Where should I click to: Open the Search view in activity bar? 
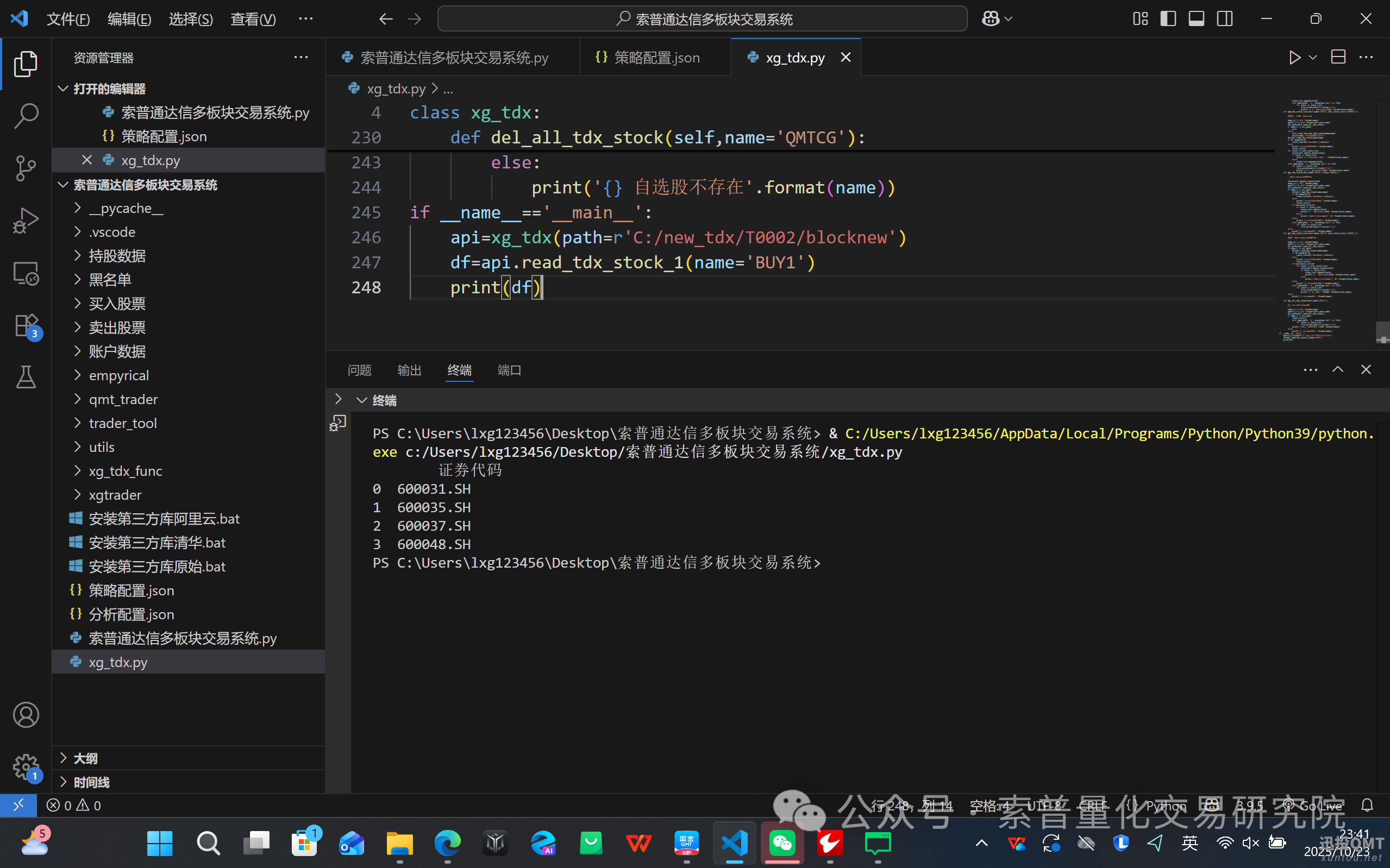pyautogui.click(x=26, y=115)
